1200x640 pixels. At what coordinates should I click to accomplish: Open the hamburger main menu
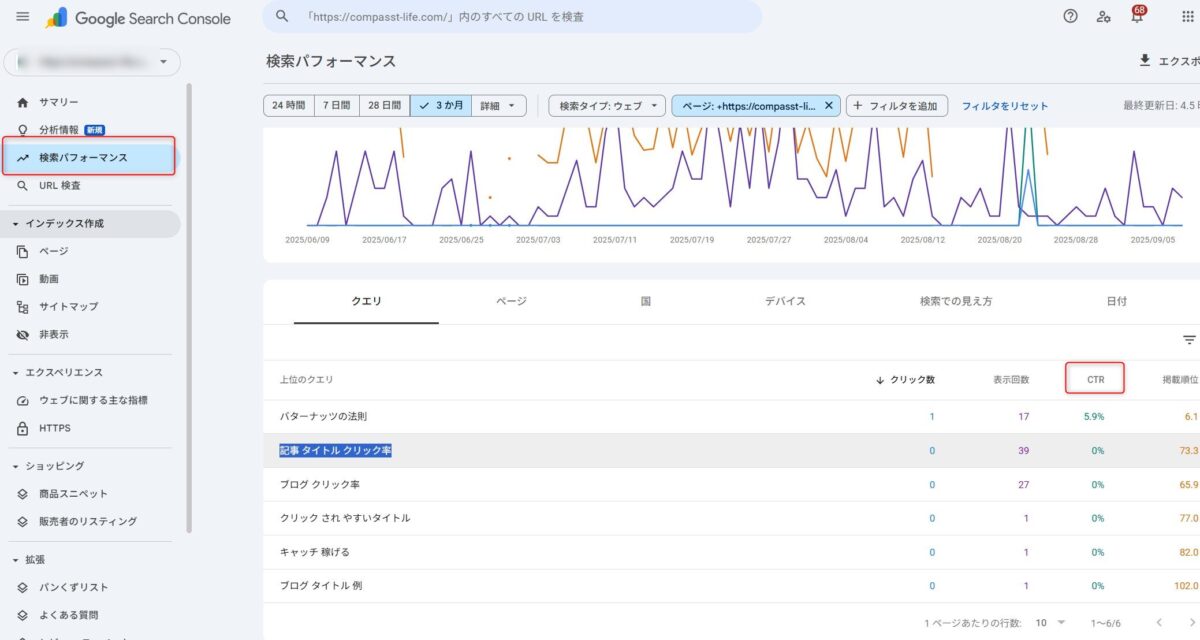pos(23,18)
